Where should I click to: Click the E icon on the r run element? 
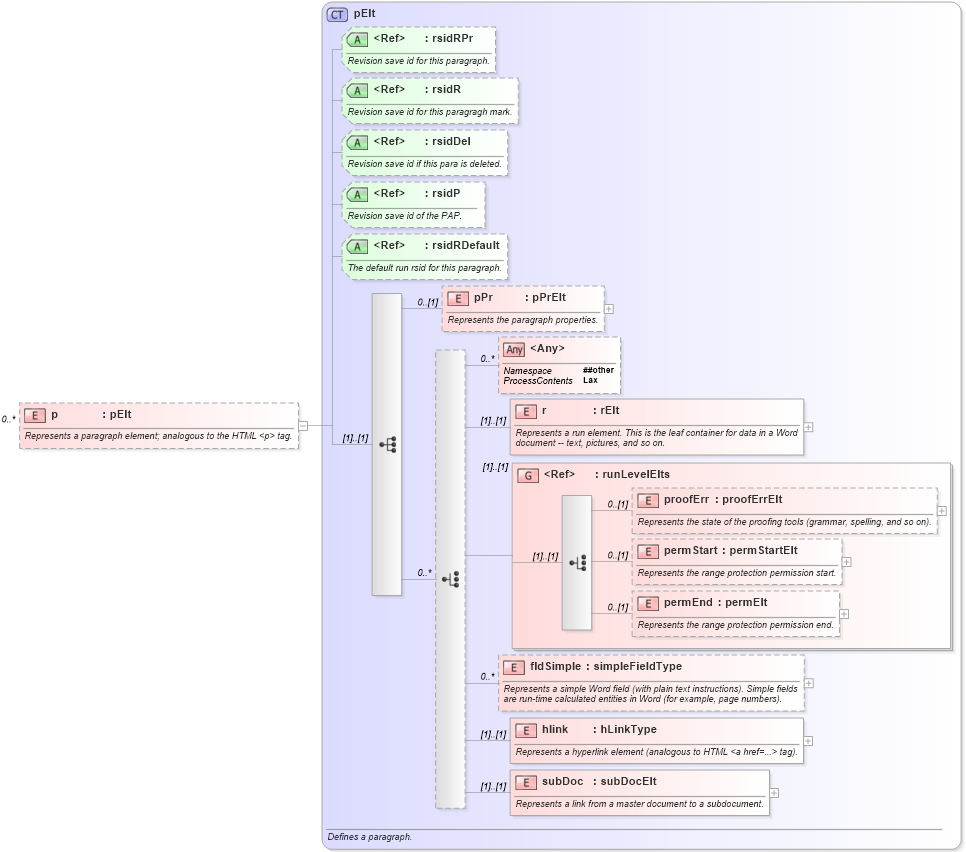[x=525, y=410]
